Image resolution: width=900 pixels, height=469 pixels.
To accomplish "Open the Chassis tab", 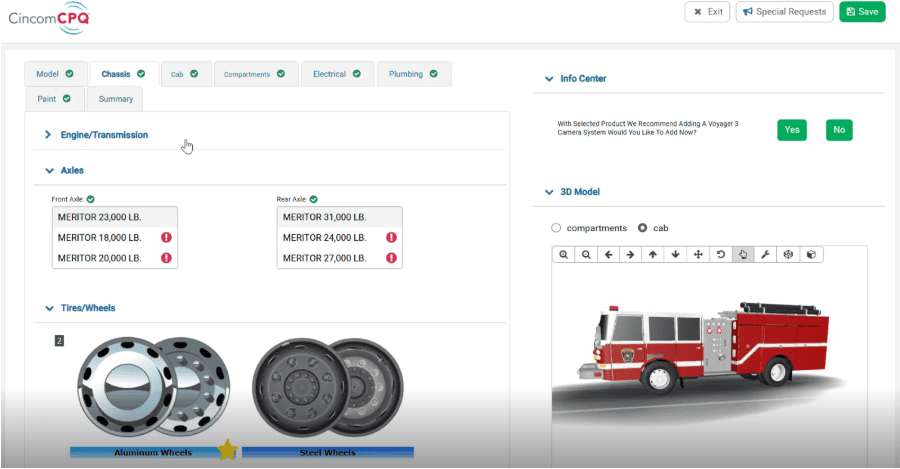I will point(124,74).
